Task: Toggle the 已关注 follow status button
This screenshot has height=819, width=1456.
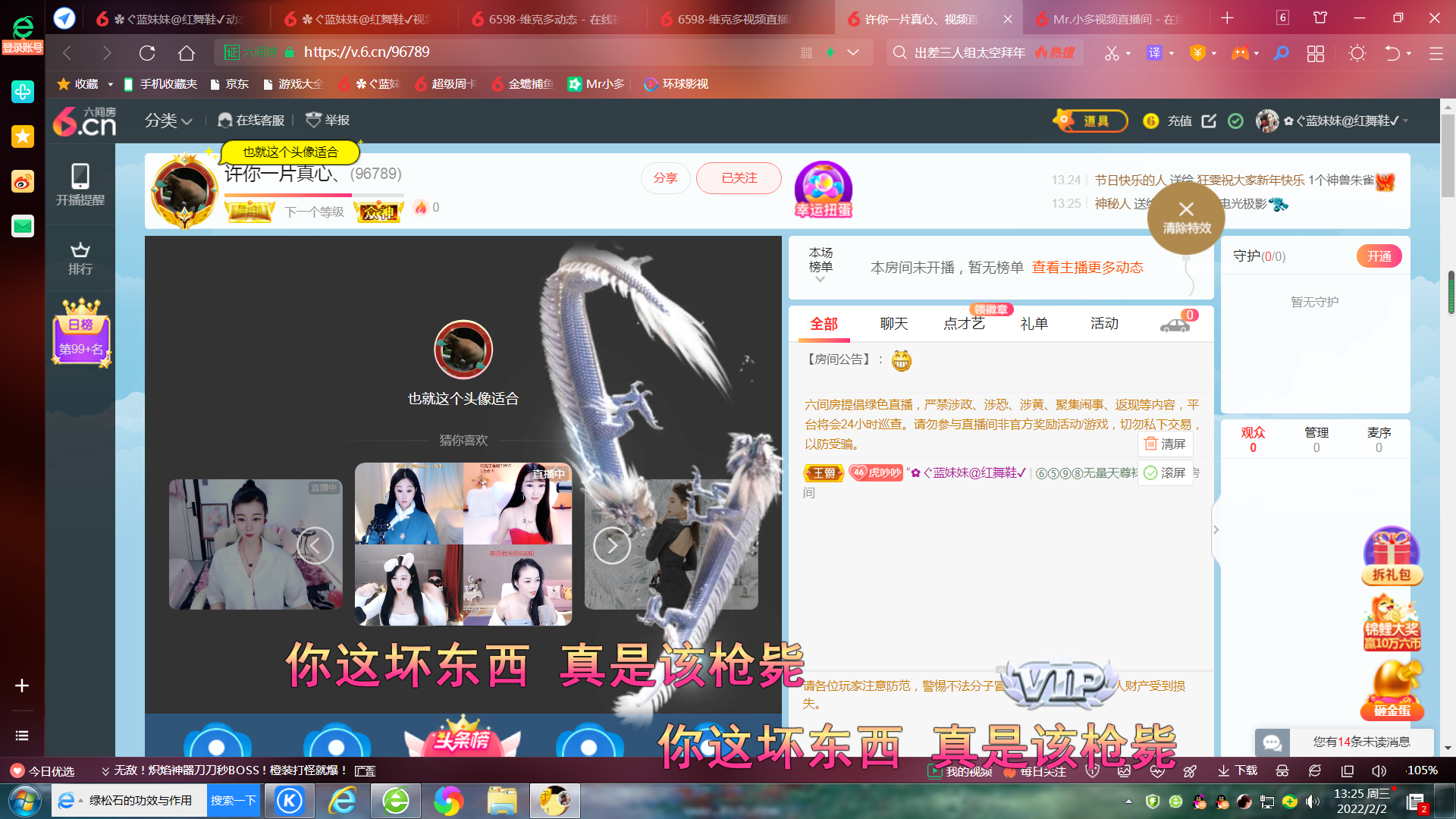Action: pyautogui.click(x=739, y=178)
